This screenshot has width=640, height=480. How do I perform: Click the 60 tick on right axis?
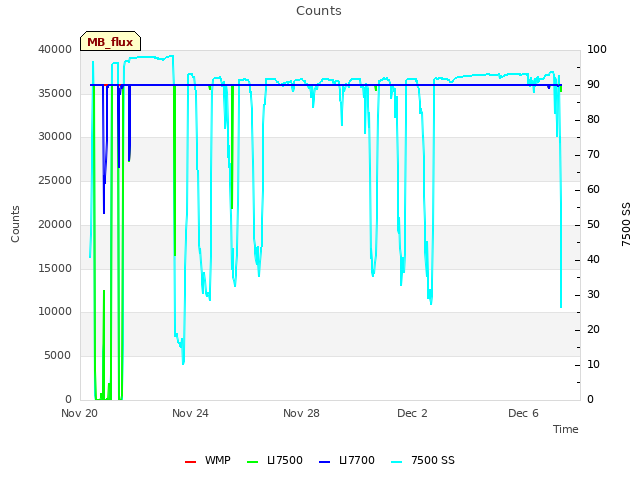coord(593,189)
